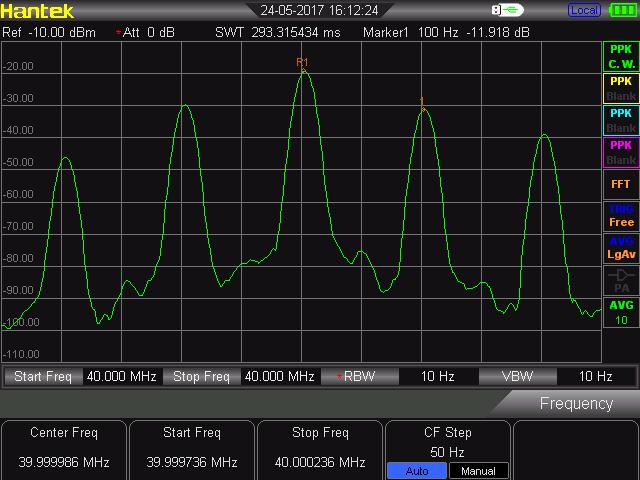
Task: Click the FFT mode indicator
Action: 621,184
